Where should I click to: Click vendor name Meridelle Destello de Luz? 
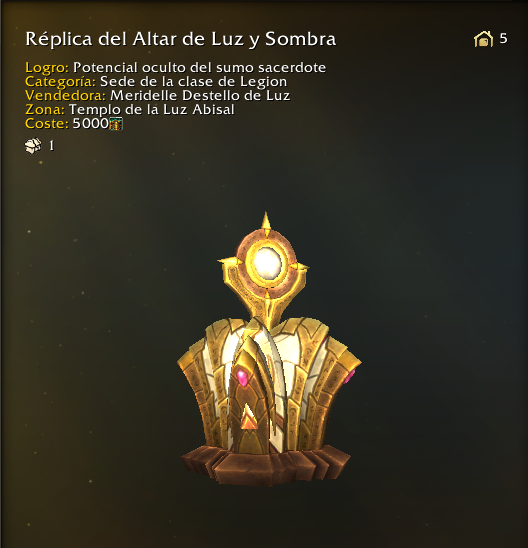(200, 95)
